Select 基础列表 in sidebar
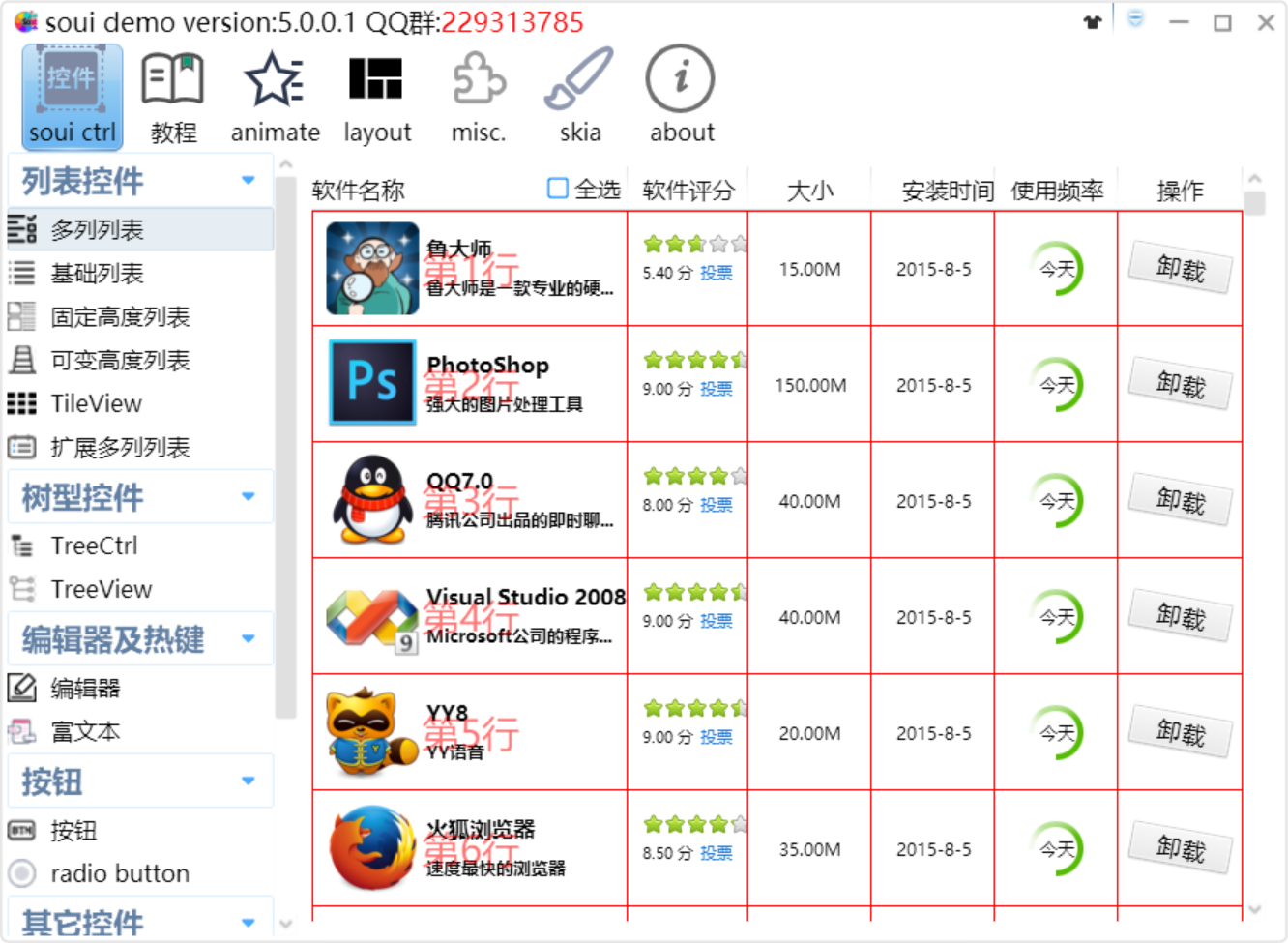The height and width of the screenshot is (943, 1288). [140, 273]
